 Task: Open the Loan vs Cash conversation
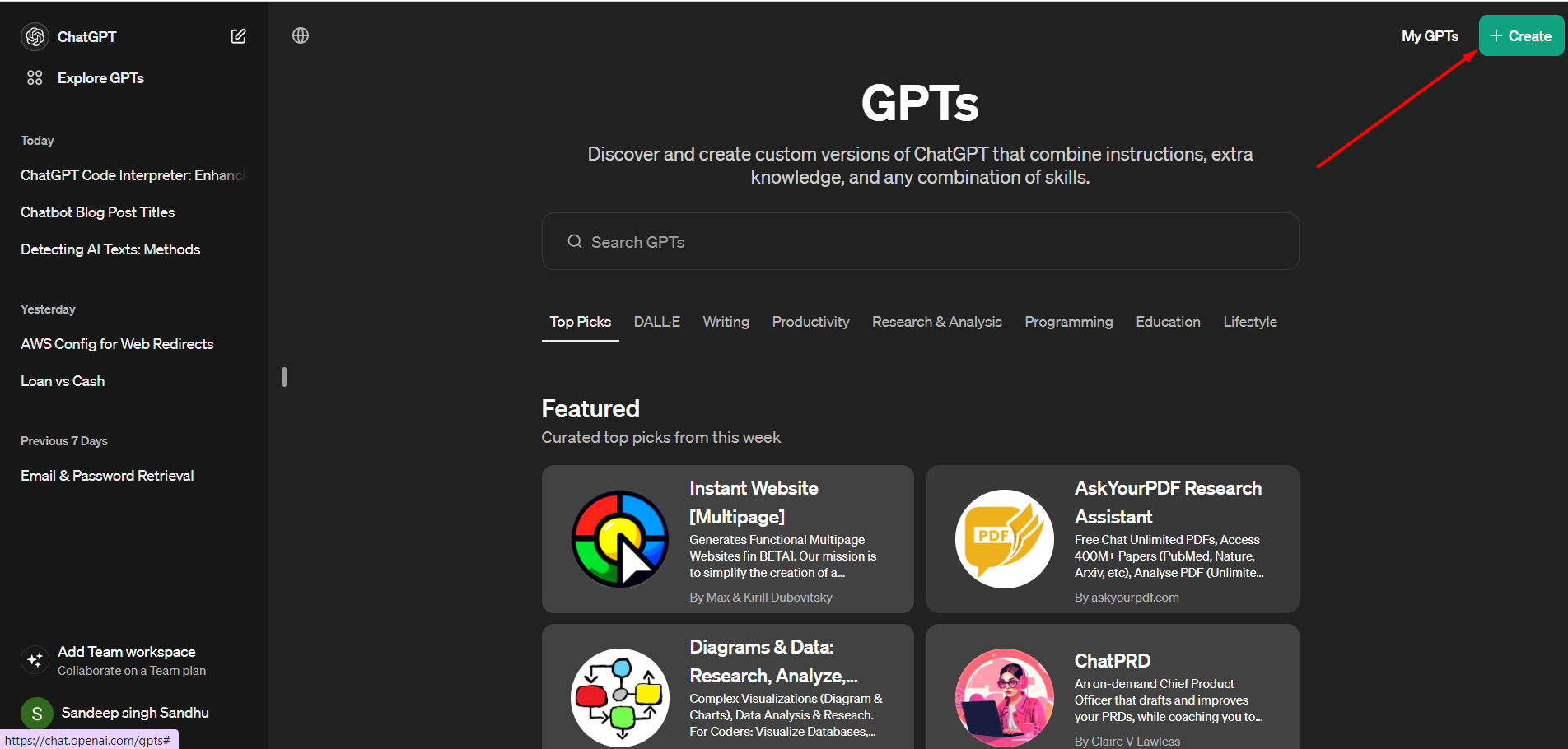[62, 380]
